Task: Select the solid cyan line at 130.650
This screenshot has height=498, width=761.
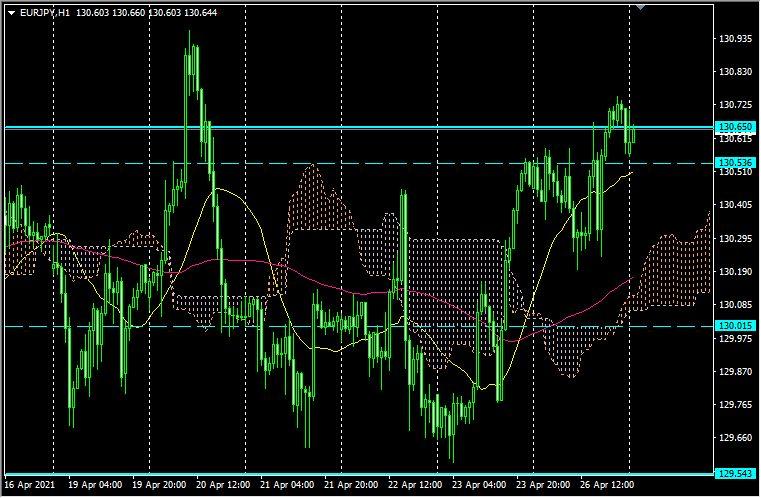Action: tap(359, 127)
